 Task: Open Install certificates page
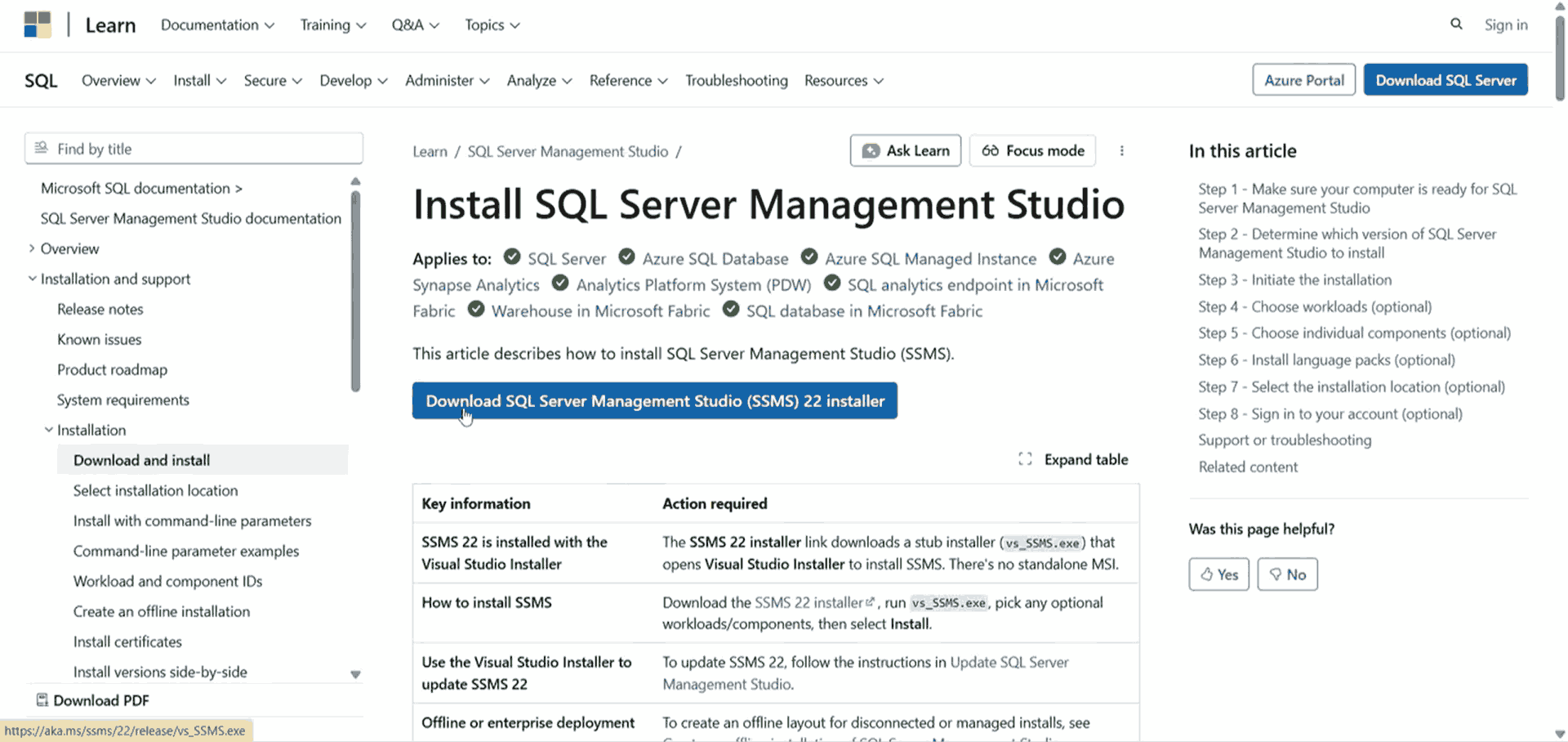coord(127,641)
